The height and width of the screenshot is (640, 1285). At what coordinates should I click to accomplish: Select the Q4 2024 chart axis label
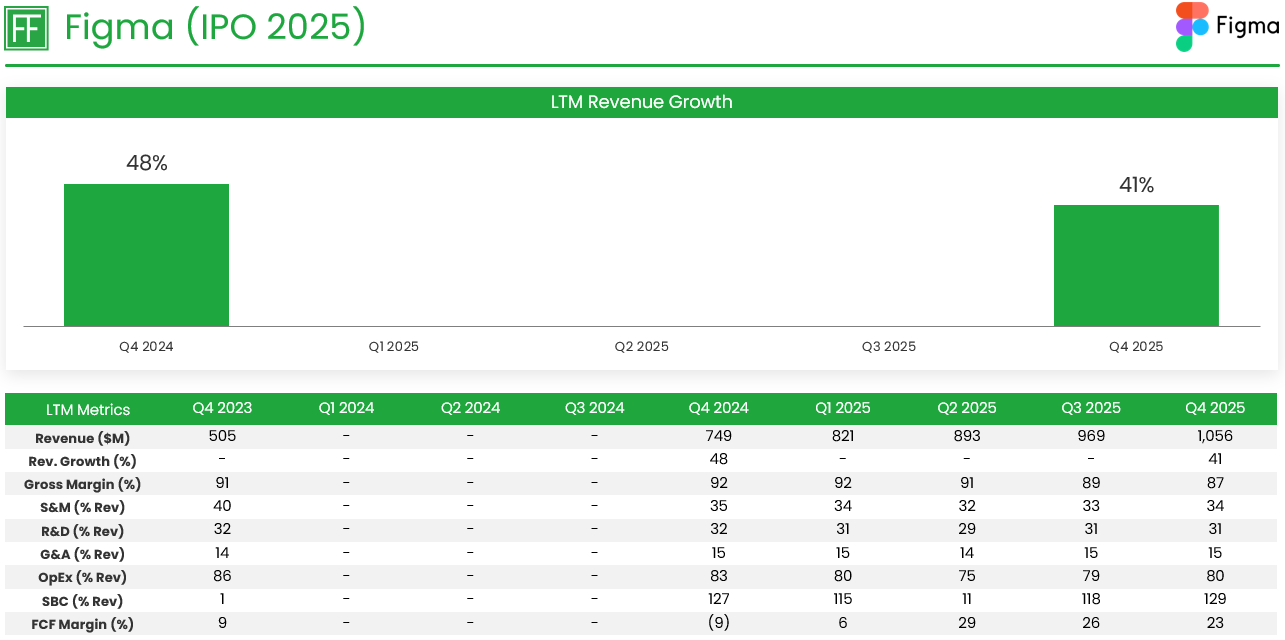point(146,347)
